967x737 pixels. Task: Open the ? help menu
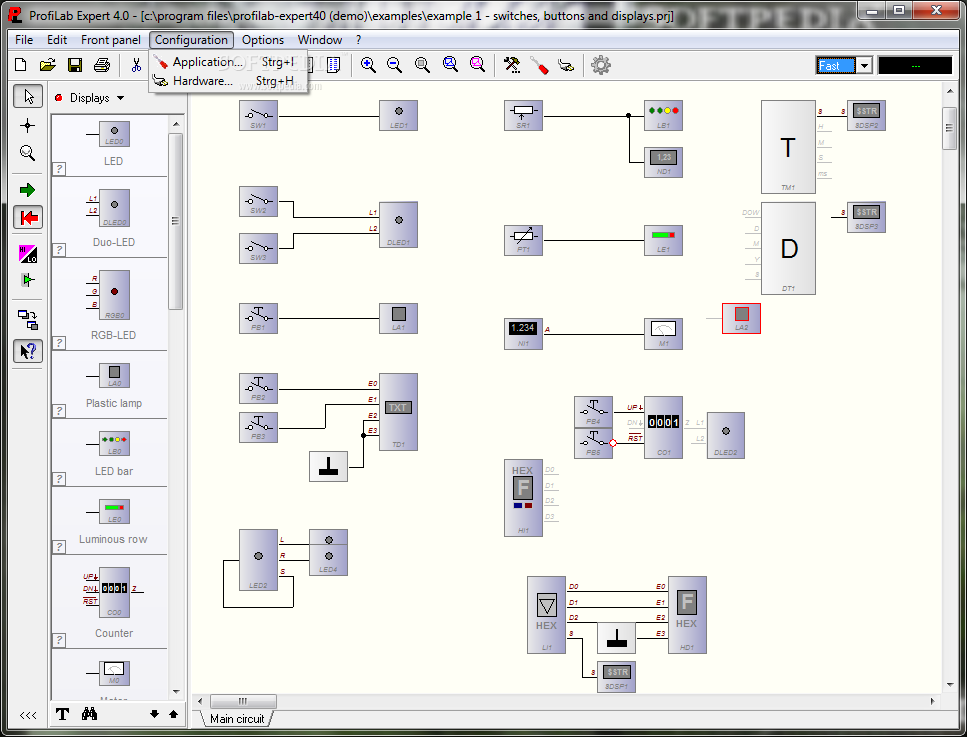(358, 39)
